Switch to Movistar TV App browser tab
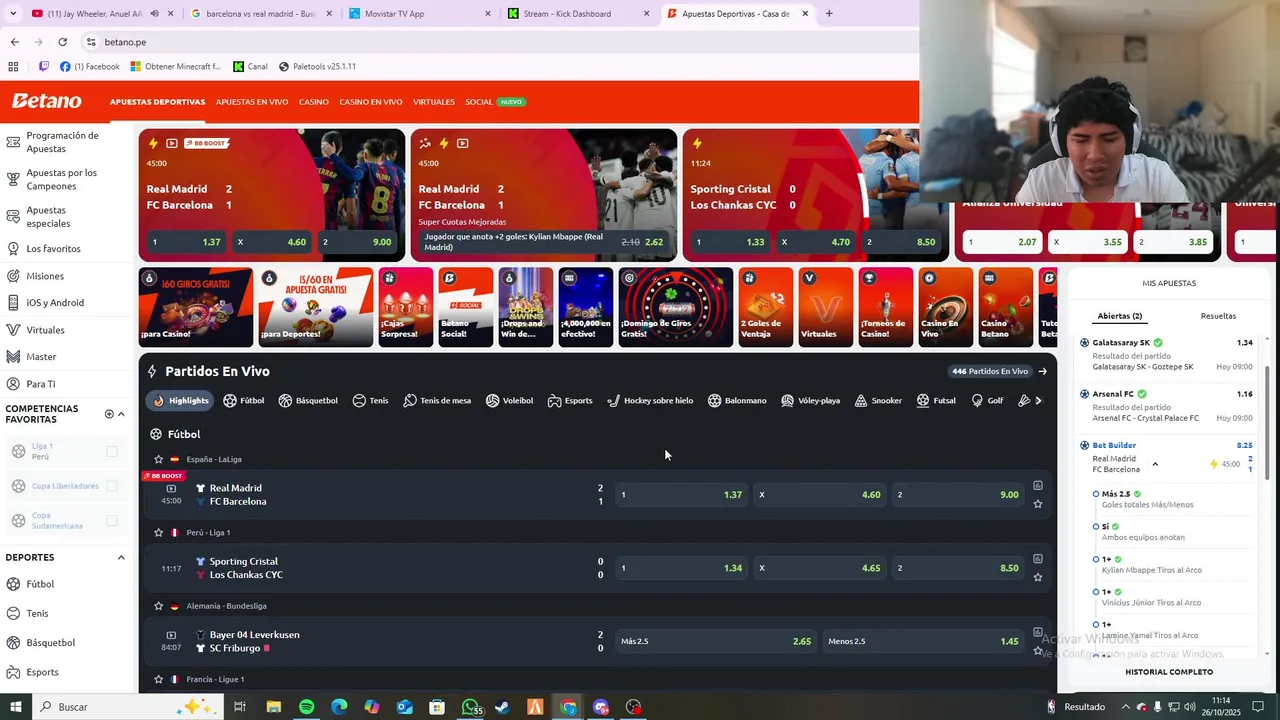This screenshot has height=720, width=1280. [x=420, y=14]
